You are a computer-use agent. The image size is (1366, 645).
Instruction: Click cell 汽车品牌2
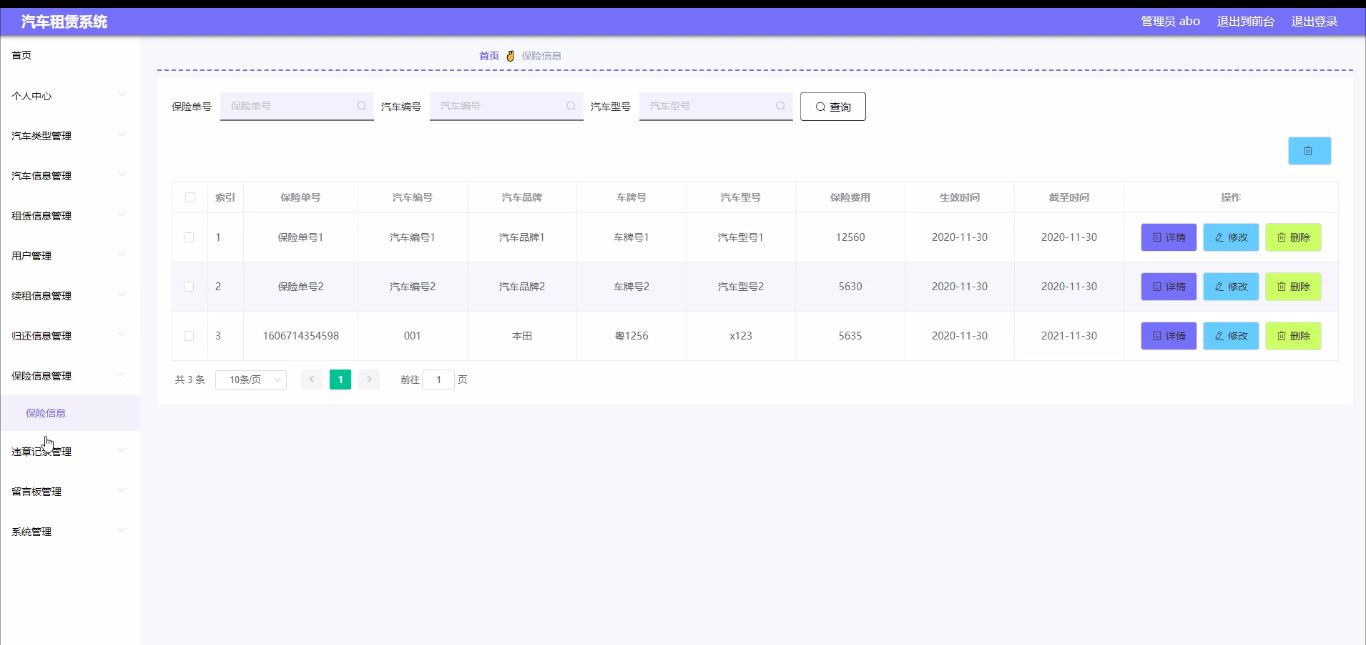point(522,287)
